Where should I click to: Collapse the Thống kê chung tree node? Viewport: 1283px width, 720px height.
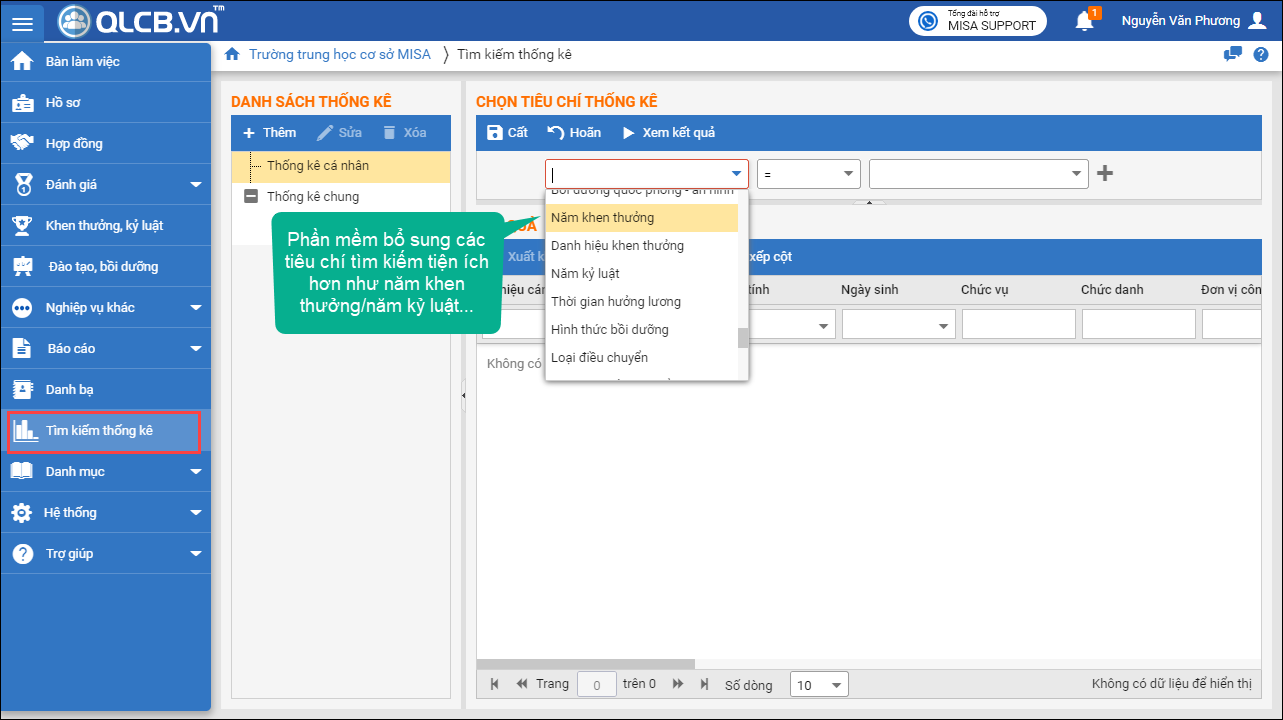coord(251,197)
